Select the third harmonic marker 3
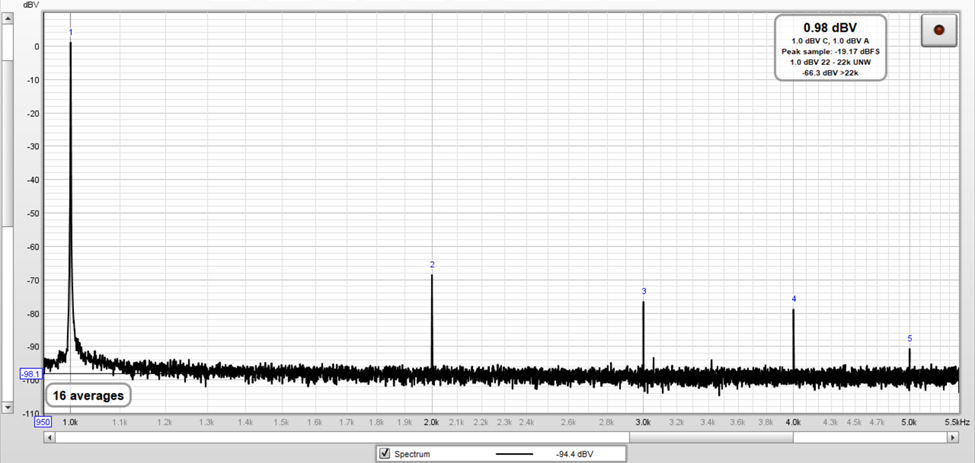This screenshot has height=463, width=975. 644,292
